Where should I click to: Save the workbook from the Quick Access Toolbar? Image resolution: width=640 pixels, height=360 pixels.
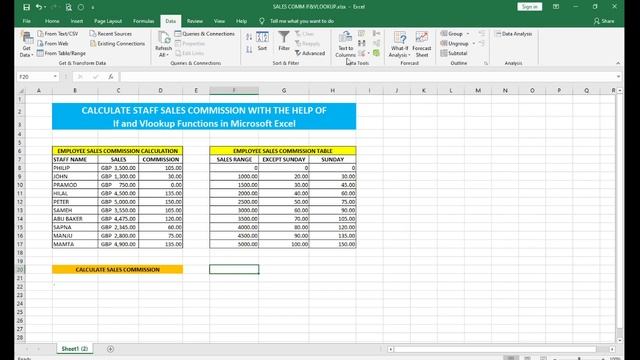(x=27, y=7)
